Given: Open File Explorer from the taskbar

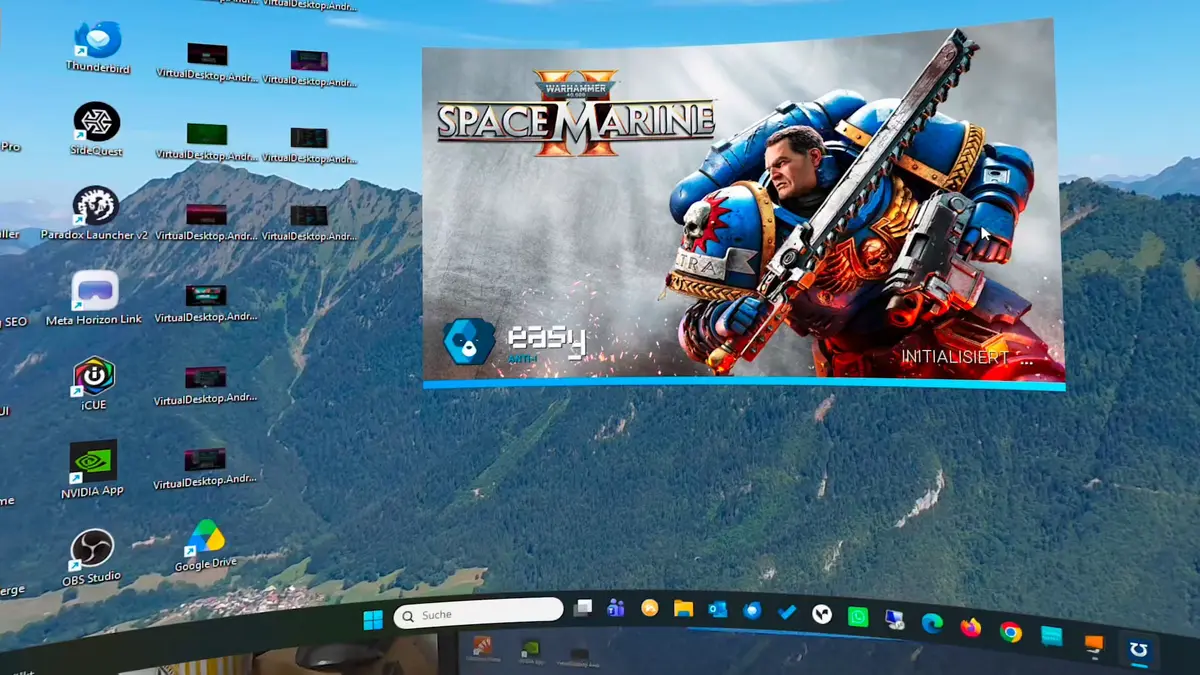Looking at the screenshot, I should (683, 608).
